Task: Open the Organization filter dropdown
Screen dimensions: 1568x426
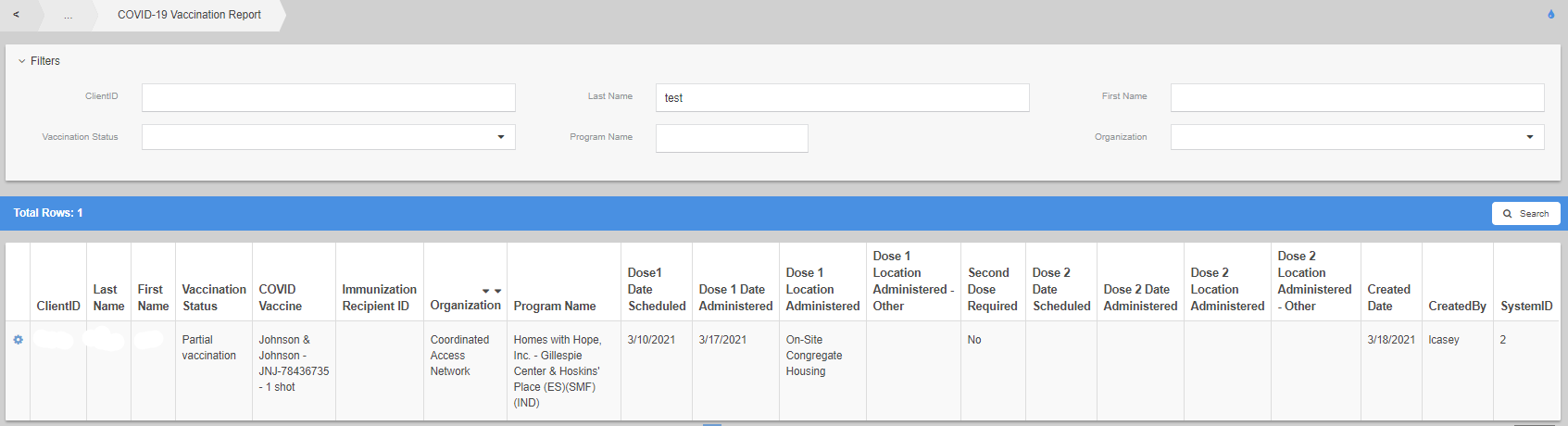Action: coord(1356,137)
